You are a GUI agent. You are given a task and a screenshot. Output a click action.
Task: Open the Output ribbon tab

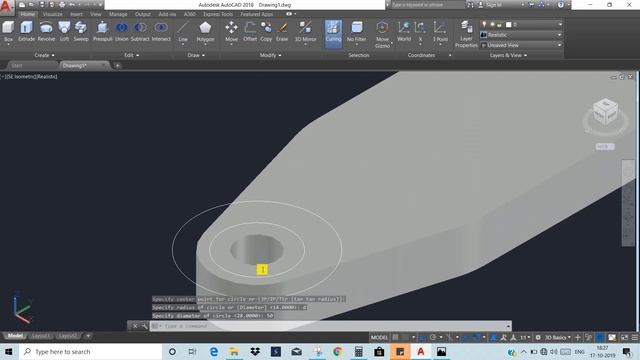[142, 14]
